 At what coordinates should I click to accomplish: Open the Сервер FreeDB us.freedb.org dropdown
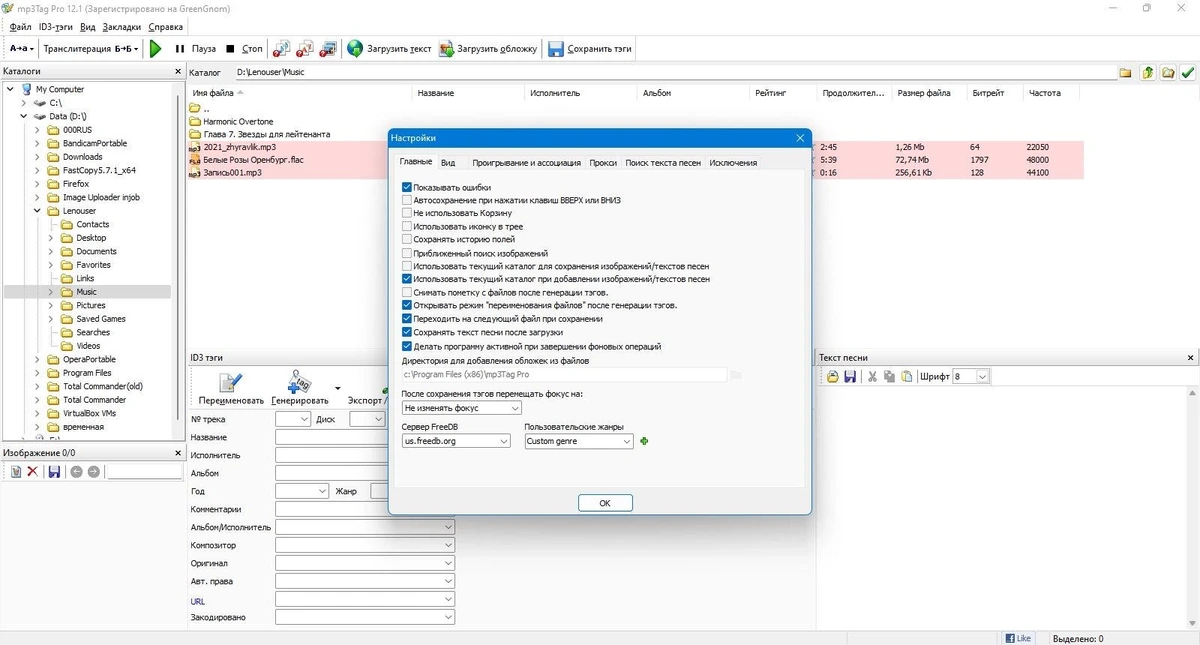[x=456, y=441]
